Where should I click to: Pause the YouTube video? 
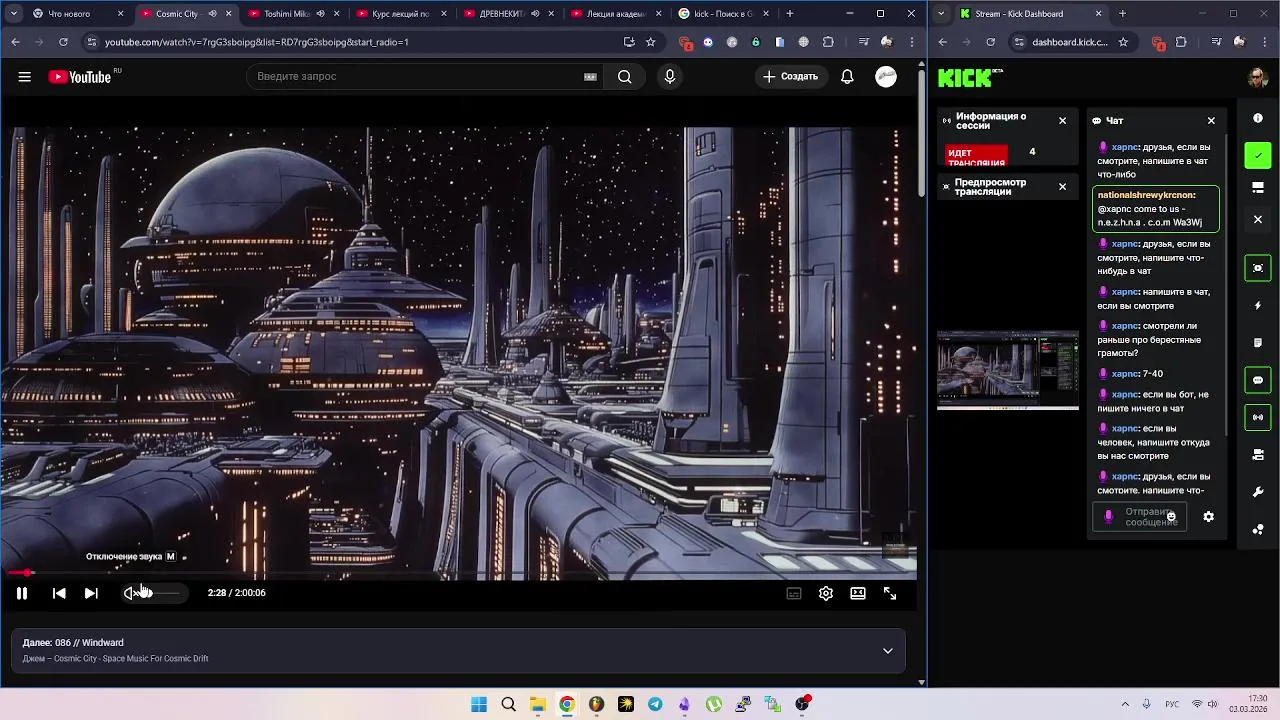21,593
